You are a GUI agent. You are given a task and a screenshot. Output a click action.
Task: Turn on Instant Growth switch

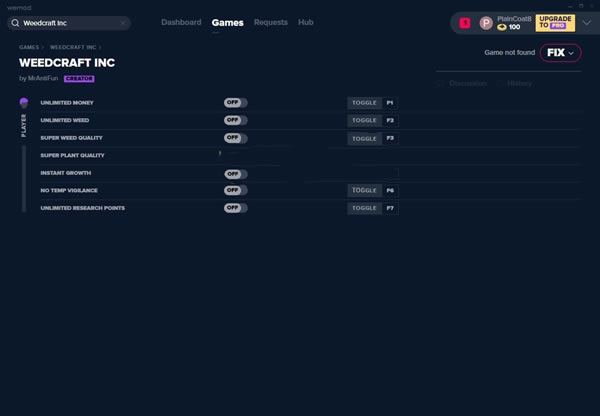(235, 173)
